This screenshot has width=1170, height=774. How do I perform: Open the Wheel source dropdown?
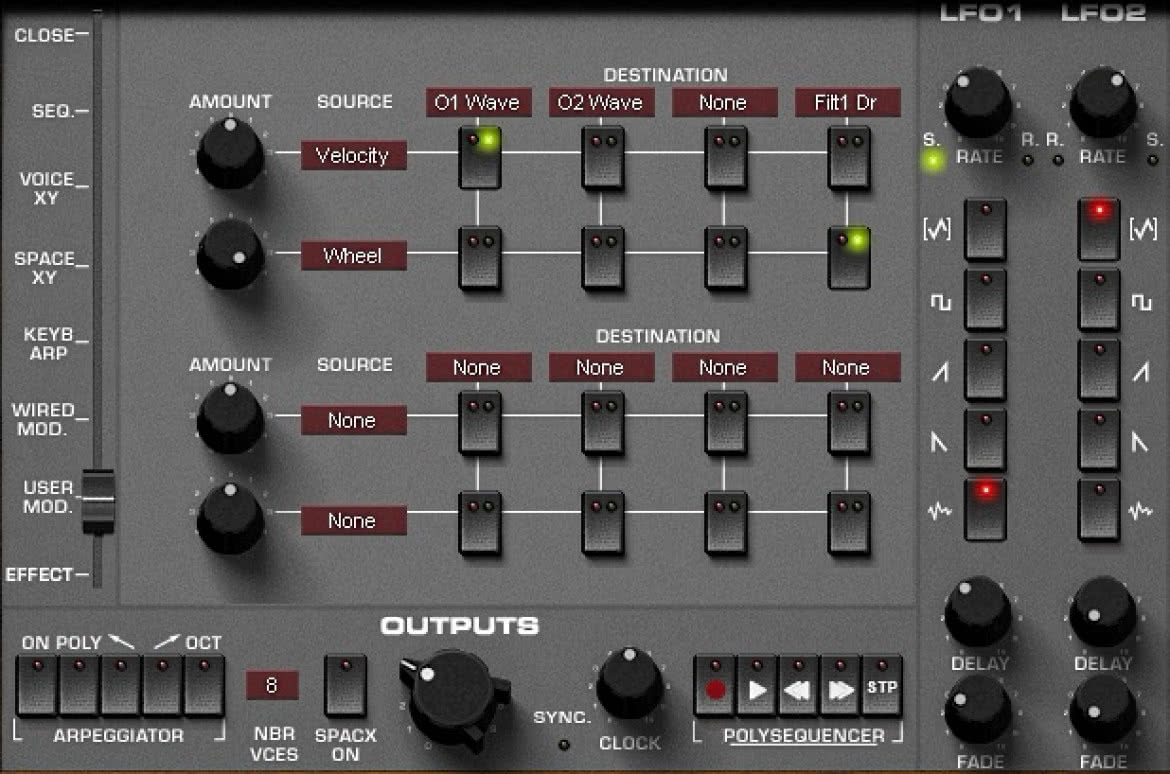354,255
